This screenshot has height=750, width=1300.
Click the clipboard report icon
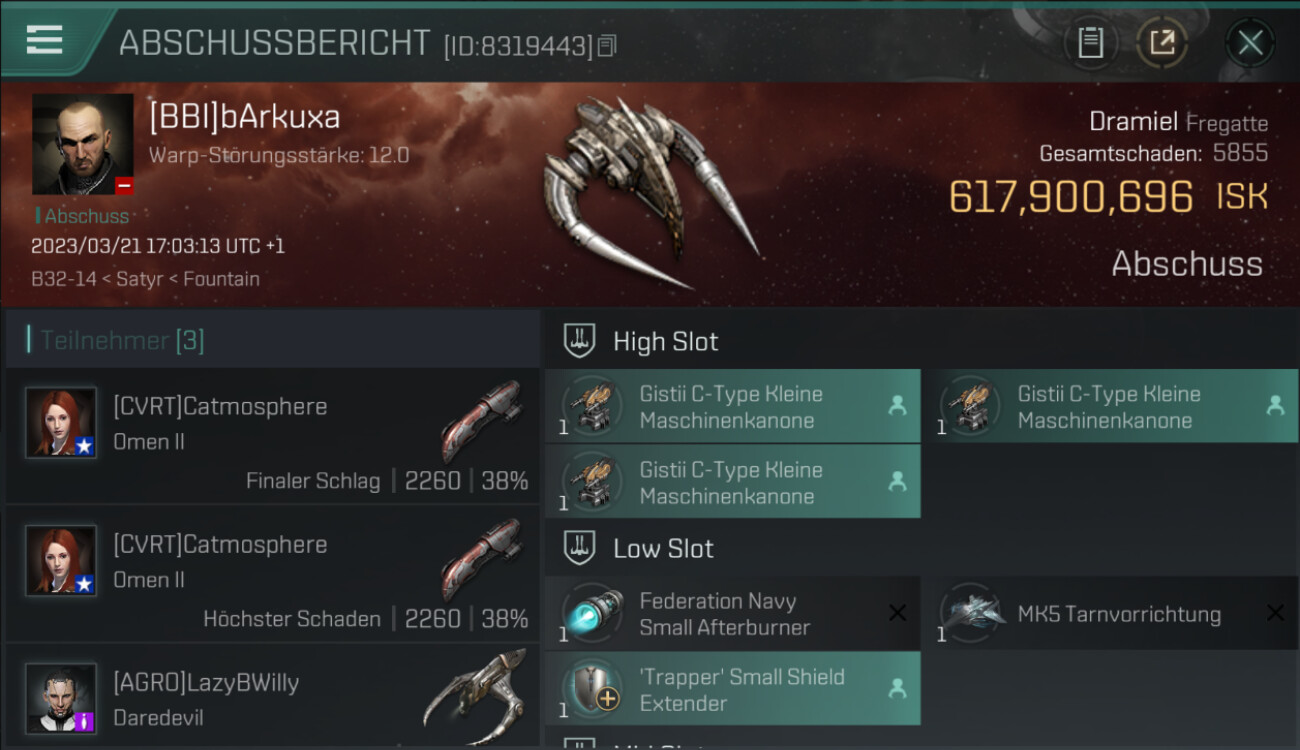point(1090,42)
